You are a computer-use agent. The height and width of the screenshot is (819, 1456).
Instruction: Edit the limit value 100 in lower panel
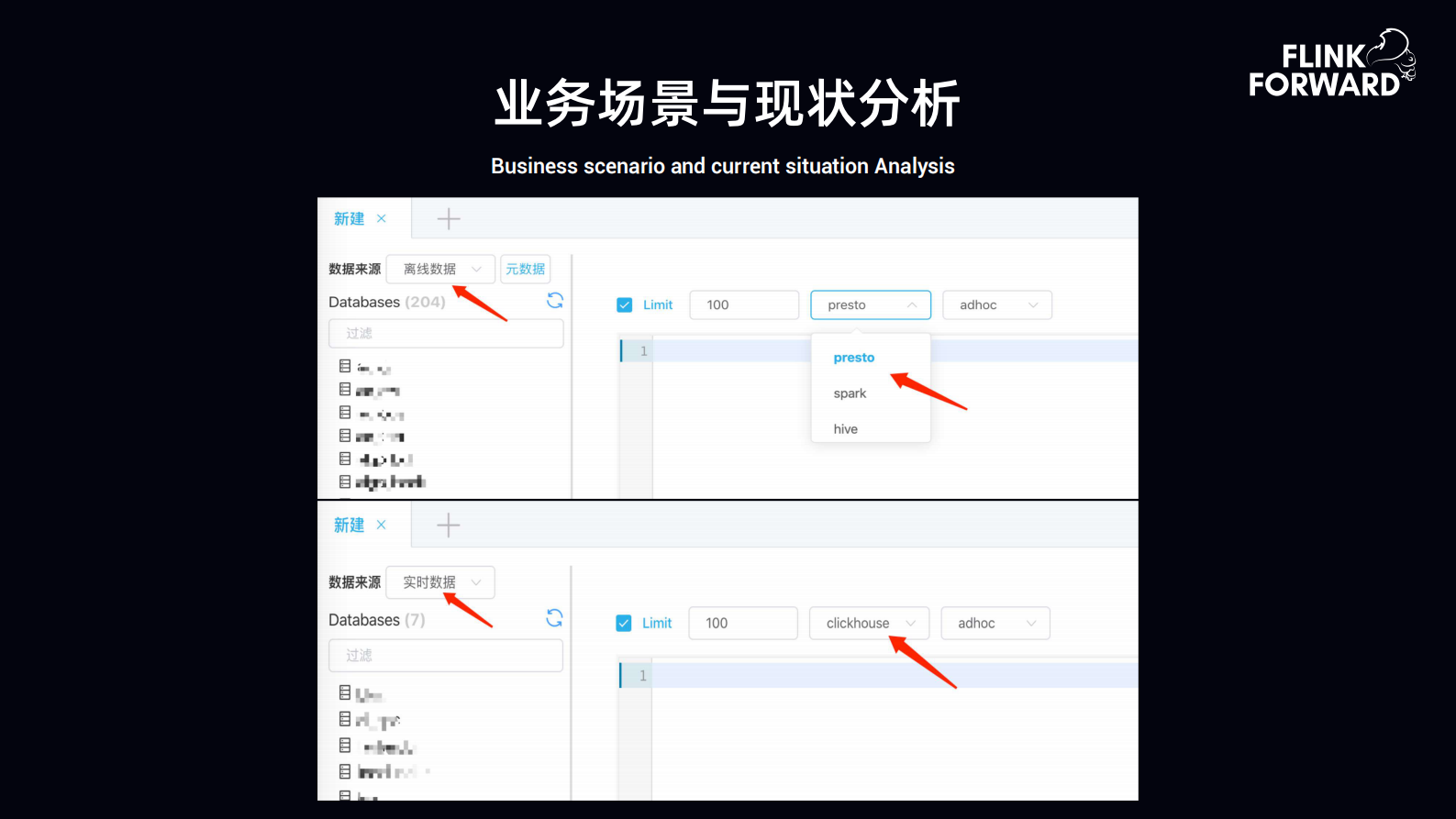click(743, 624)
